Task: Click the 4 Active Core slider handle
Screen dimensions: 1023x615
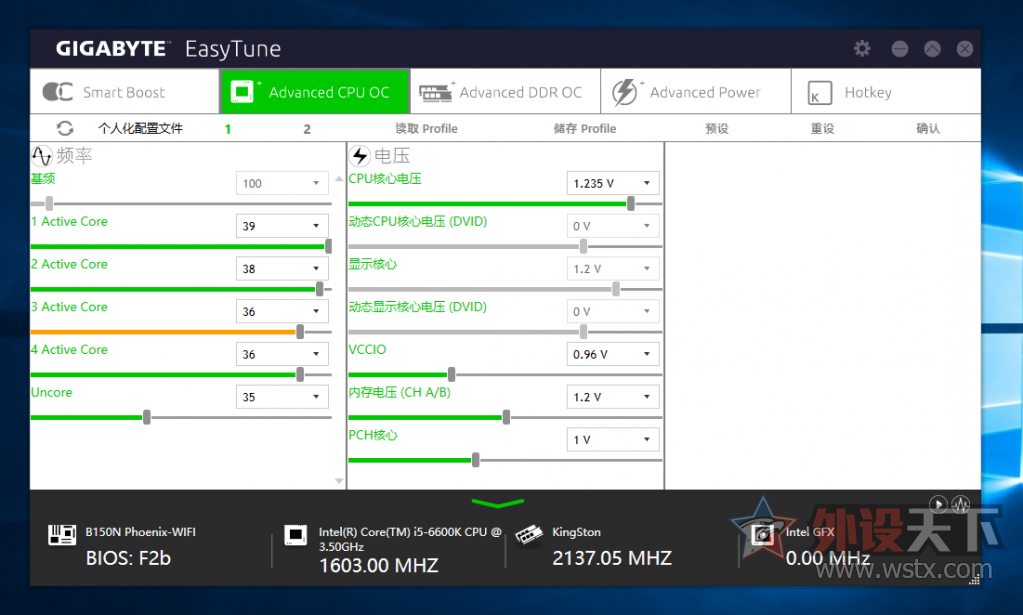Action: [300, 374]
